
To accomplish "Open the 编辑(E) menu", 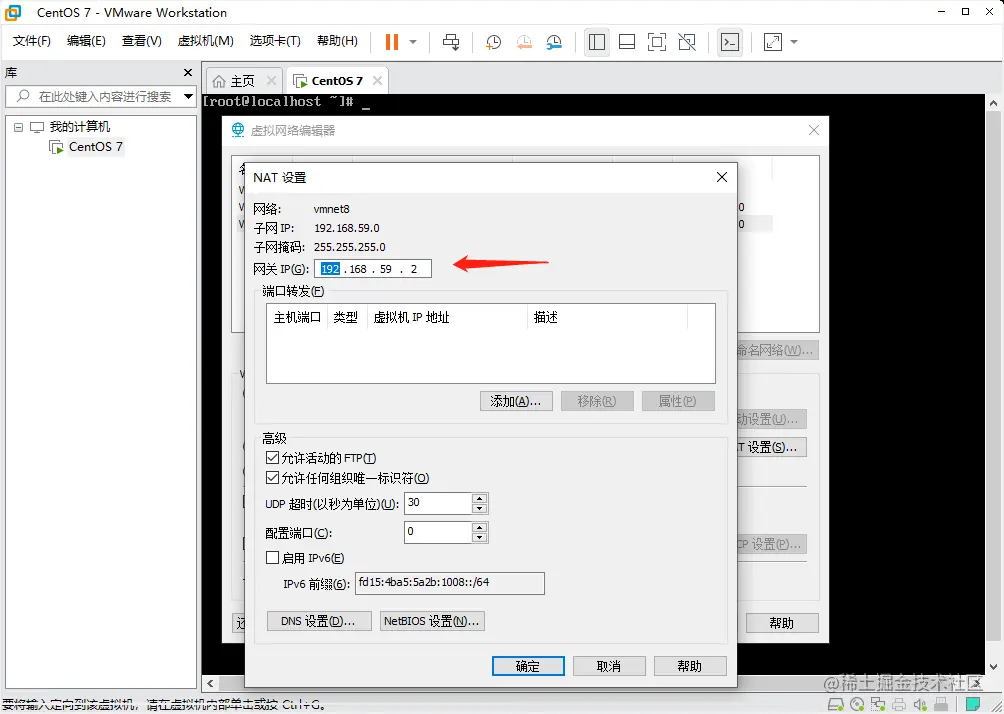I will click(86, 41).
